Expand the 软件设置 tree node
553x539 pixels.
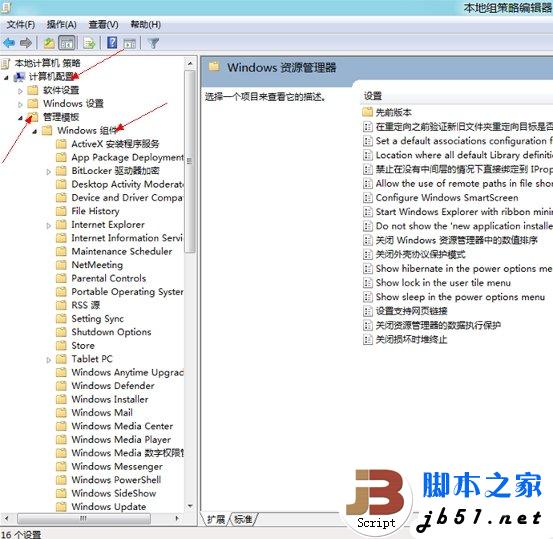tap(20, 91)
